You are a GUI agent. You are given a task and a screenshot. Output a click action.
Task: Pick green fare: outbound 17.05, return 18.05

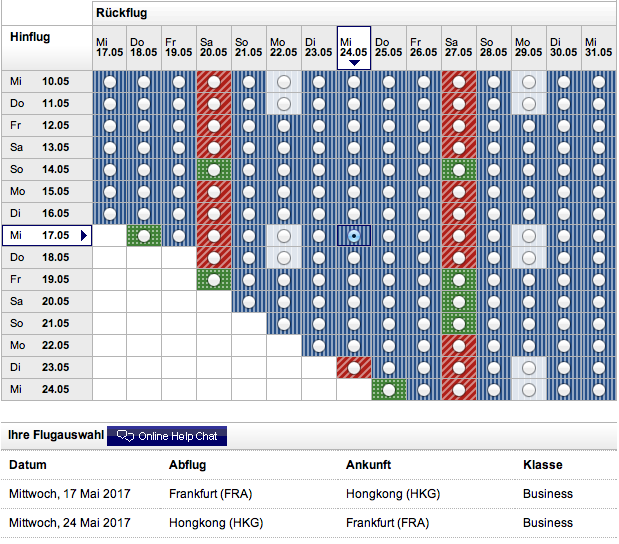(x=144, y=235)
